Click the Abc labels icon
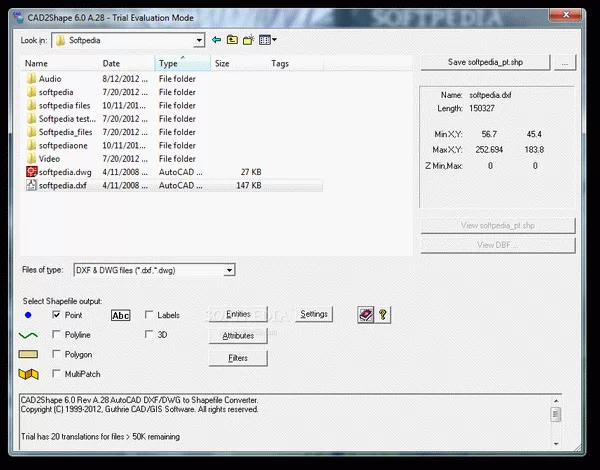The height and width of the screenshot is (470, 600). [x=121, y=315]
